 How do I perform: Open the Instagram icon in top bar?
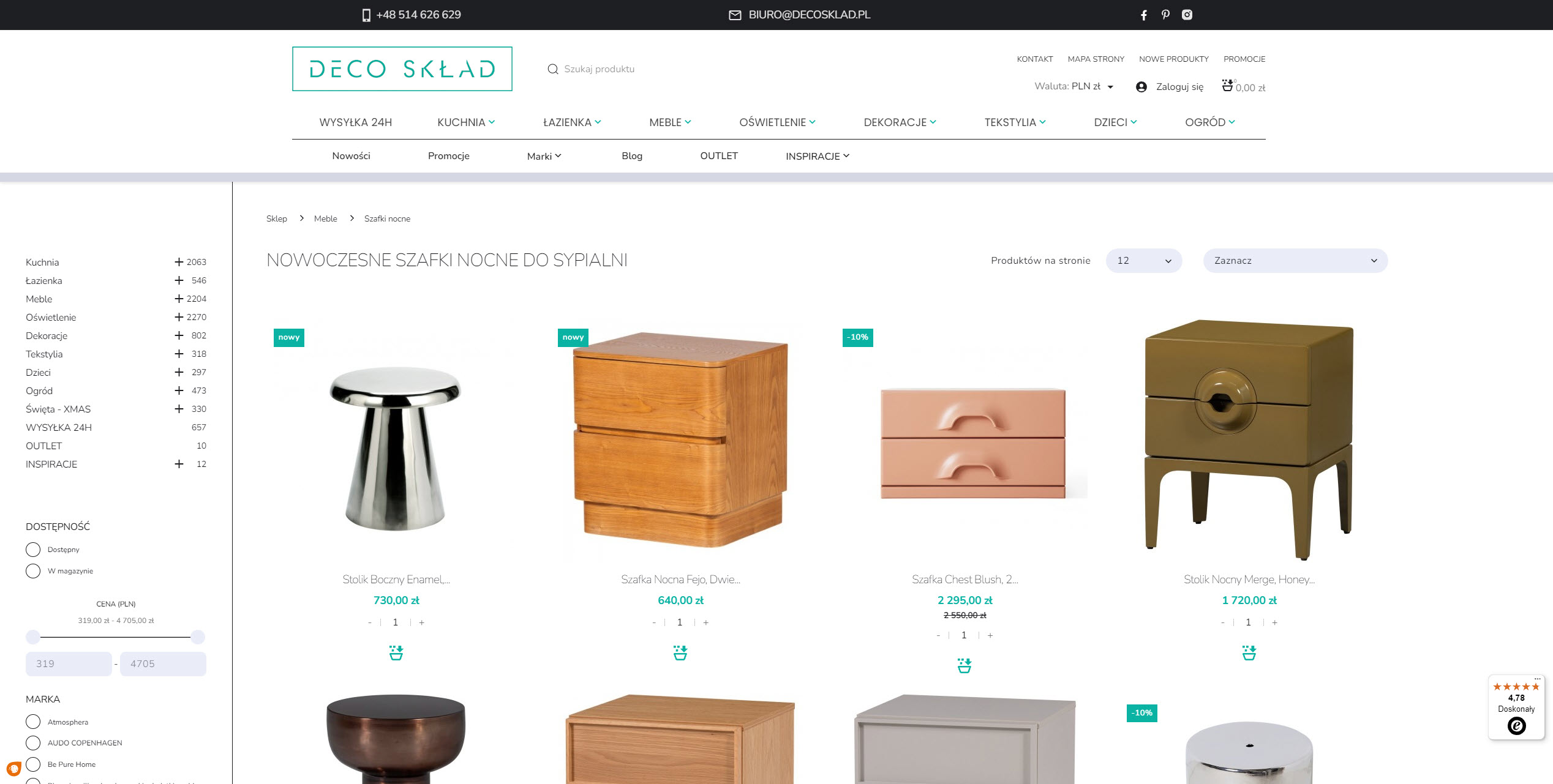coord(1187,15)
